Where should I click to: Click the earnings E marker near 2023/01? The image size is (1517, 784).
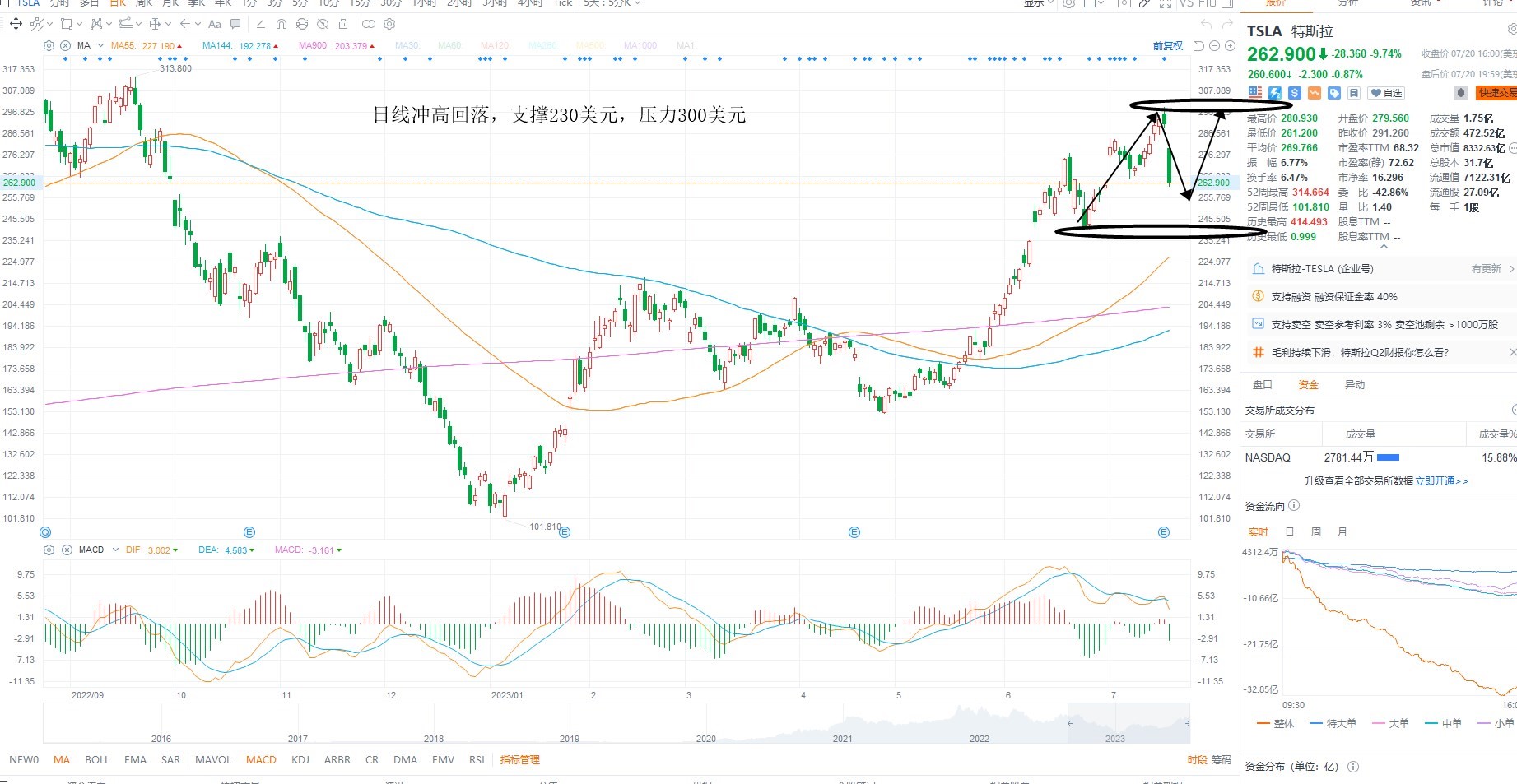[565, 532]
